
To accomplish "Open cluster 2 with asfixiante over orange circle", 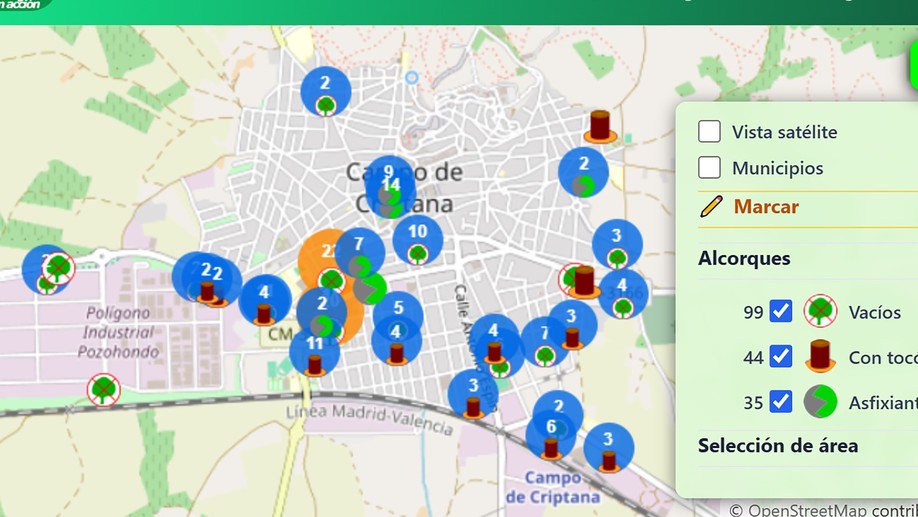I will pyautogui.click(x=321, y=312).
